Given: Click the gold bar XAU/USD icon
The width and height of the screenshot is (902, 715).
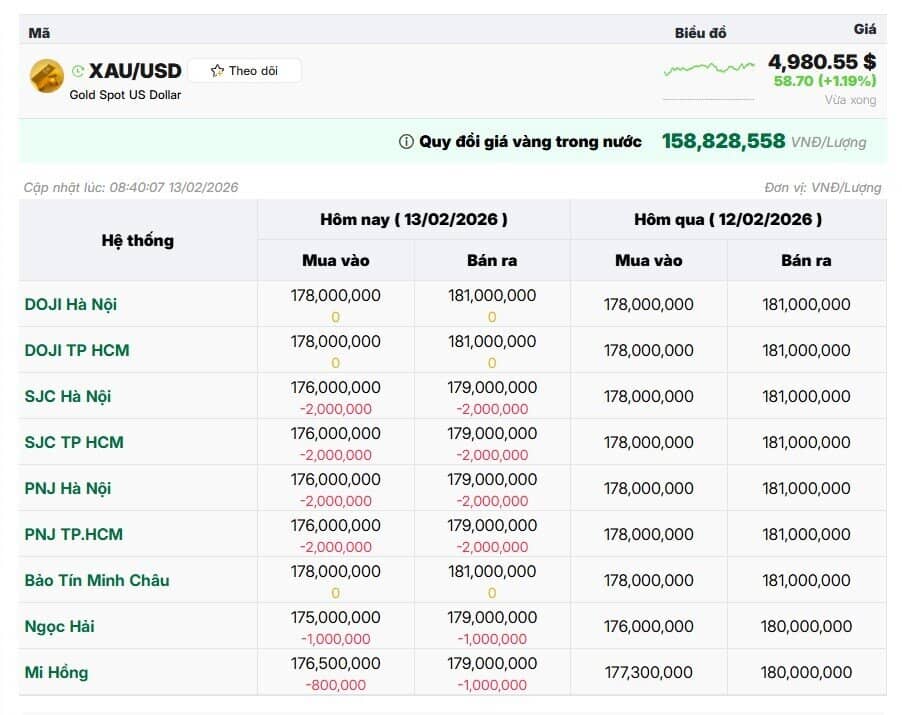Looking at the screenshot, I should (x=47, y=75).
